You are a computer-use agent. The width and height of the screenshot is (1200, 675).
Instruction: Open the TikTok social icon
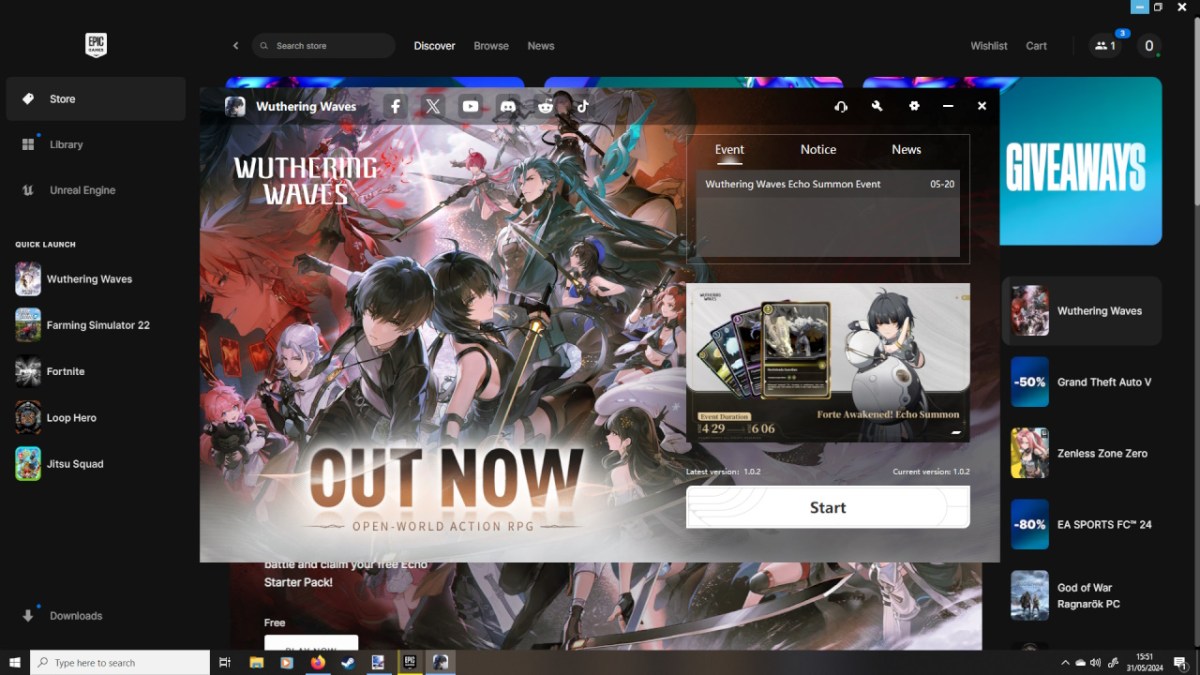tap(582, 106)
